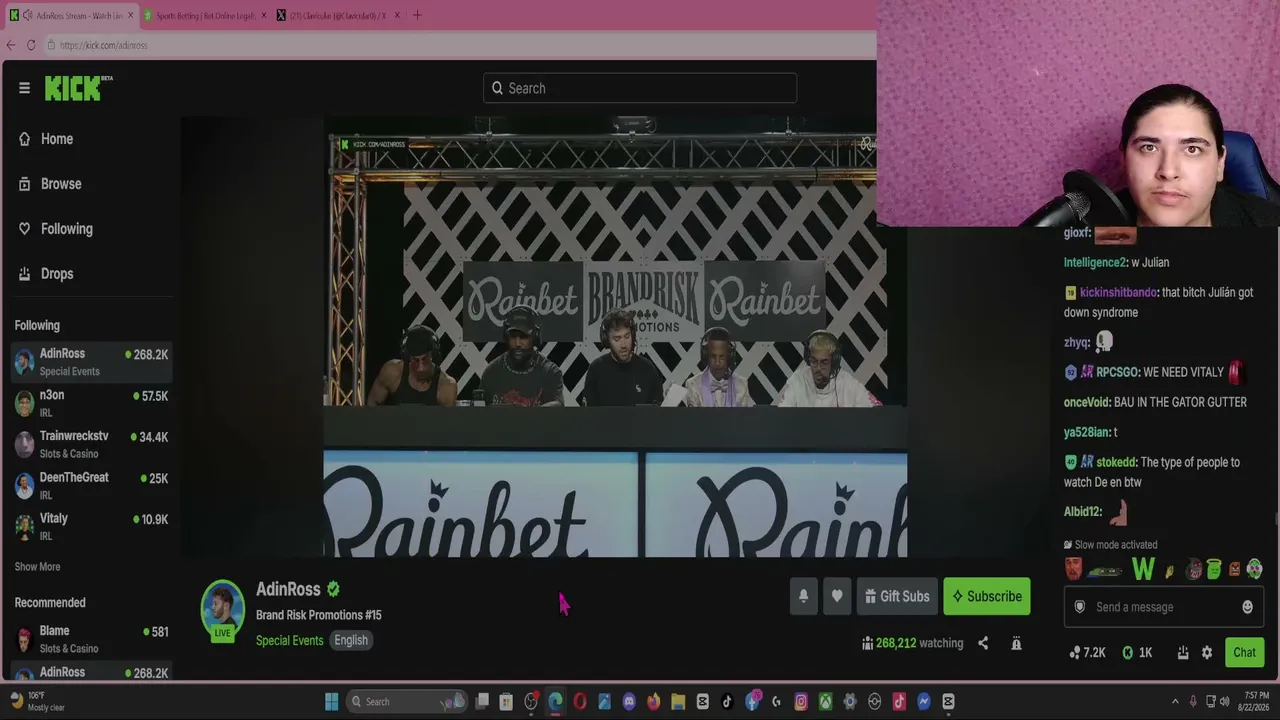Screen dimensions: 1280x720
Task: Follow AdinRoss with the heart button
Action: pyautogui.click(x=837, y=596)
